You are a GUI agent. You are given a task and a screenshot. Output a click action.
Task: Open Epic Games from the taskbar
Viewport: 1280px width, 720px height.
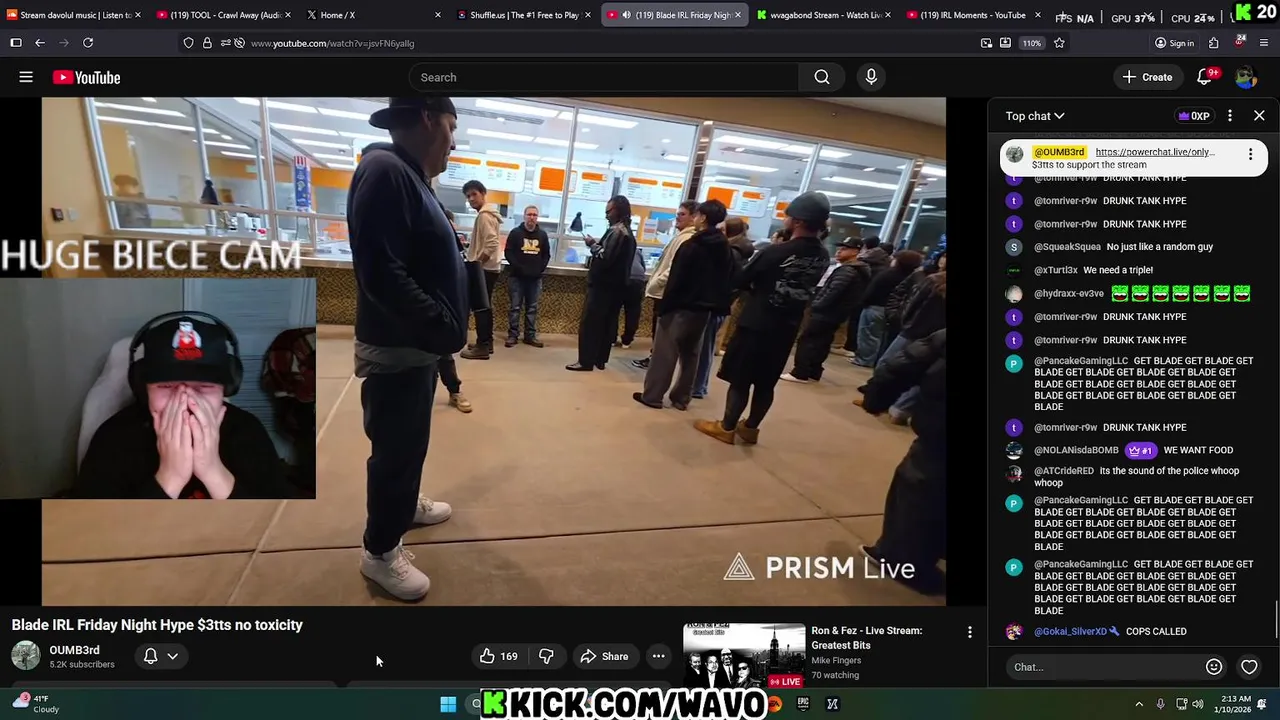pos(803,704)
